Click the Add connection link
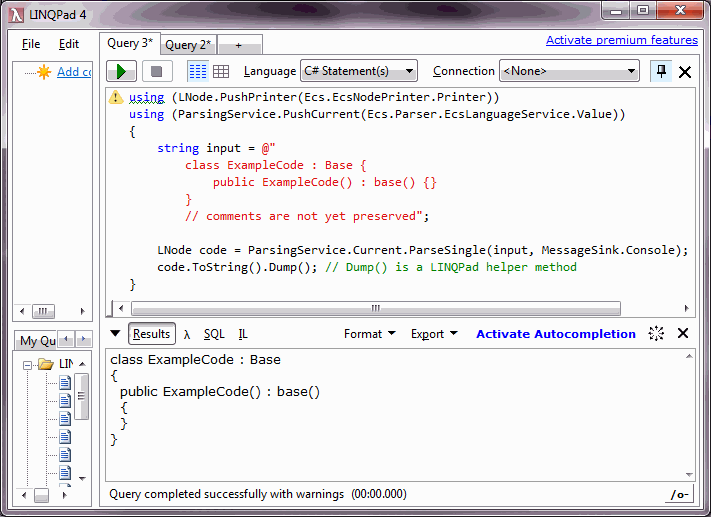 (x=74, y=72)
